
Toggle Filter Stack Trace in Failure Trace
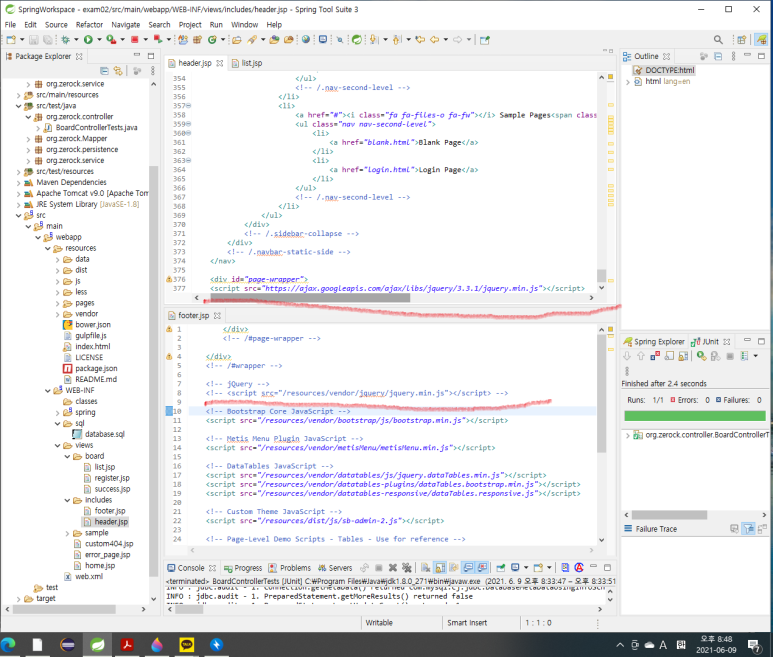tap(749, 529)
